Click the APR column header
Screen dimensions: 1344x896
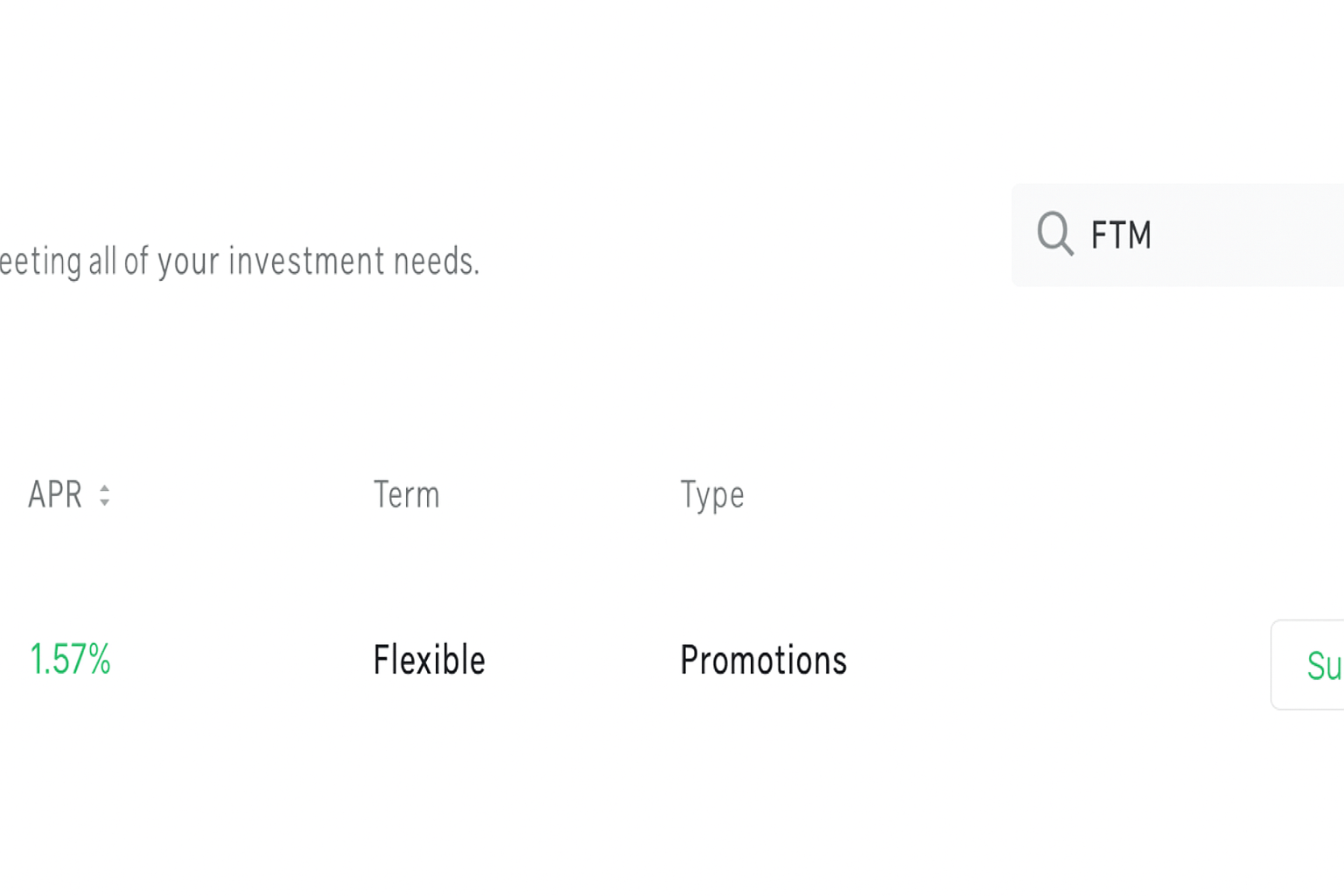pos(55,494)
